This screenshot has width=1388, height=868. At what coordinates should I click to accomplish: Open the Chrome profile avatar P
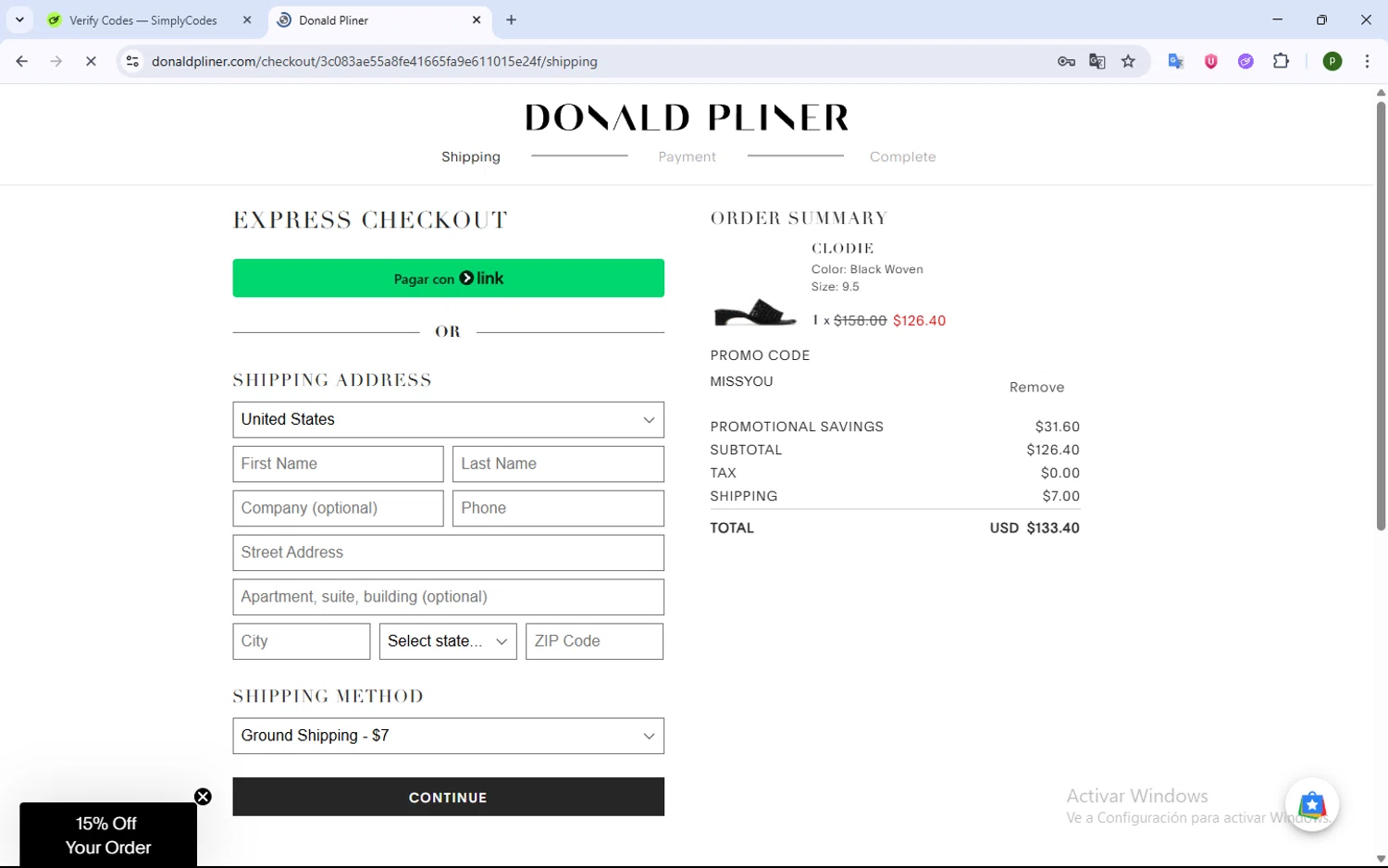pyautogui.click(x=1332, y=61)
